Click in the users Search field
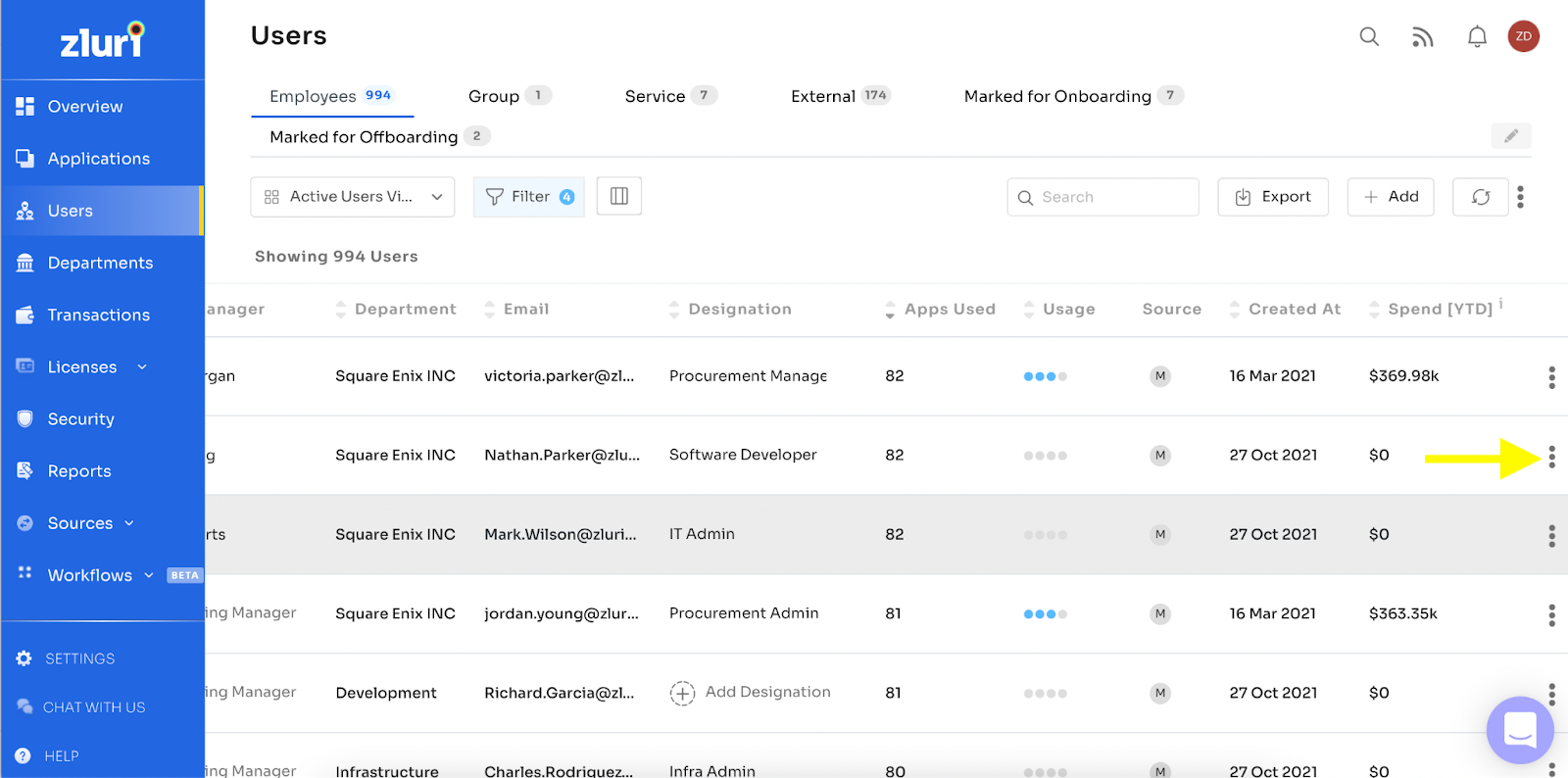 (1102, 197)
